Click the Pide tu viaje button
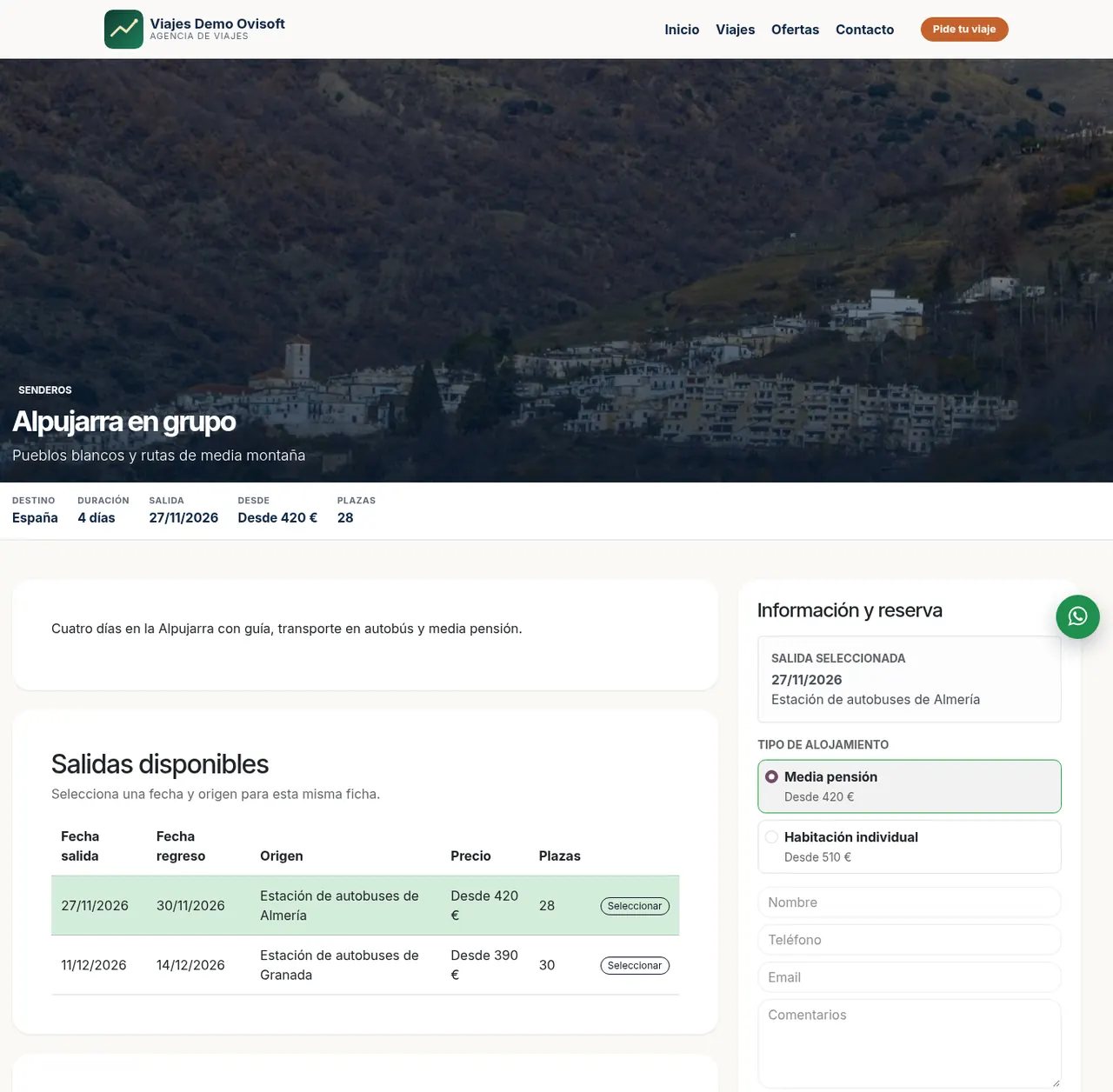Image resolution: width=1113 pixels, height=1092 pixels. 964,30
